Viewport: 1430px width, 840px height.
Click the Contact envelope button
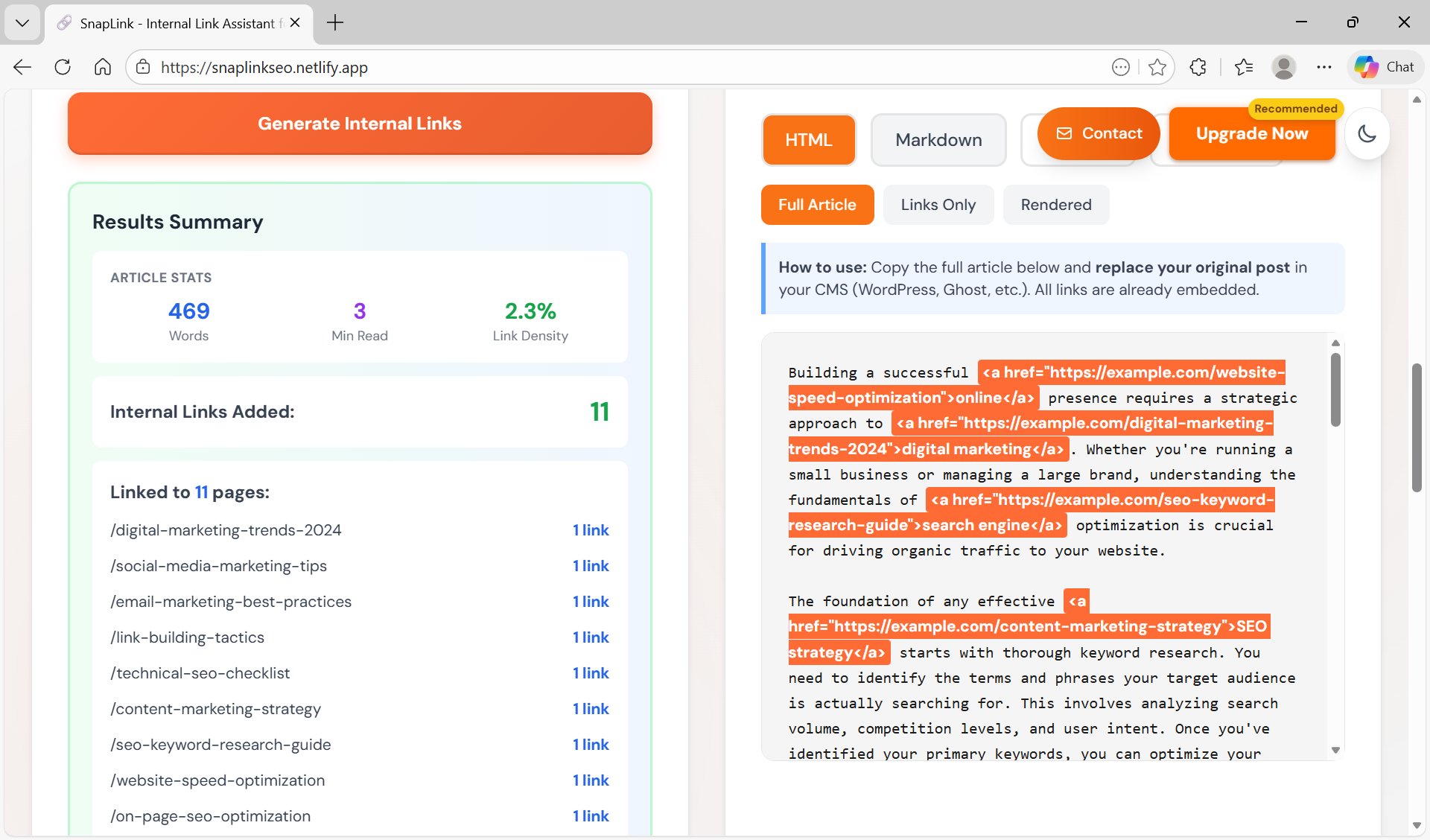click(x=1099, y=133)
